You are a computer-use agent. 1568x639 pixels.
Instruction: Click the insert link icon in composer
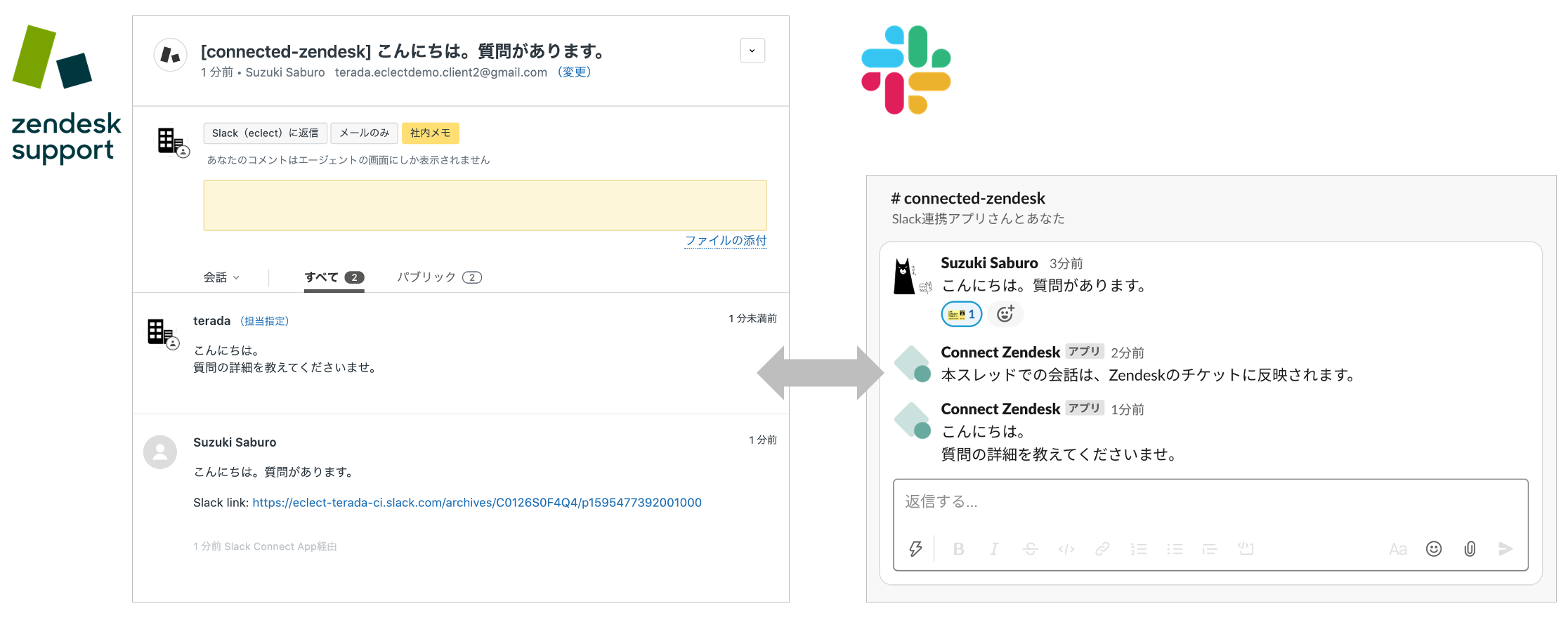pyautogui.click(x=1102, y=549)
